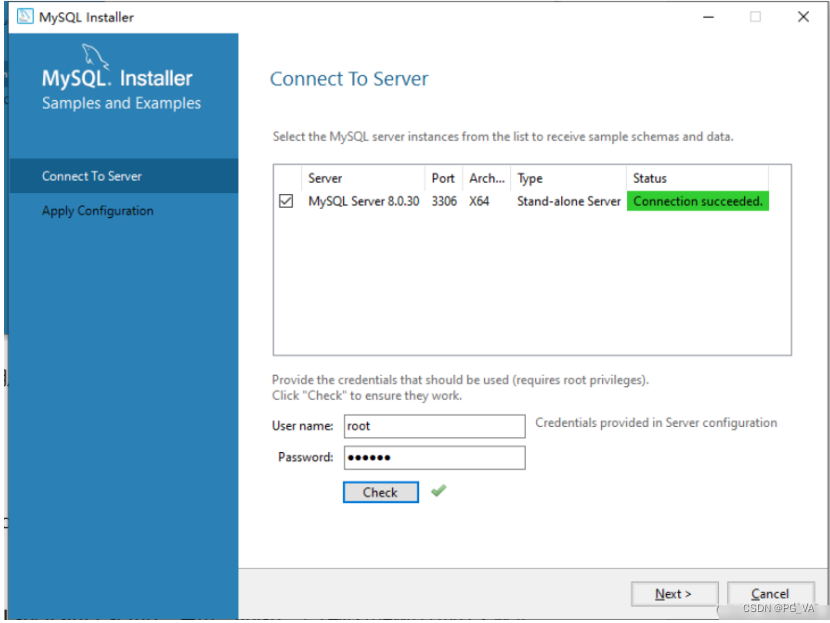Minimize the MySQL Installer window

708,17
